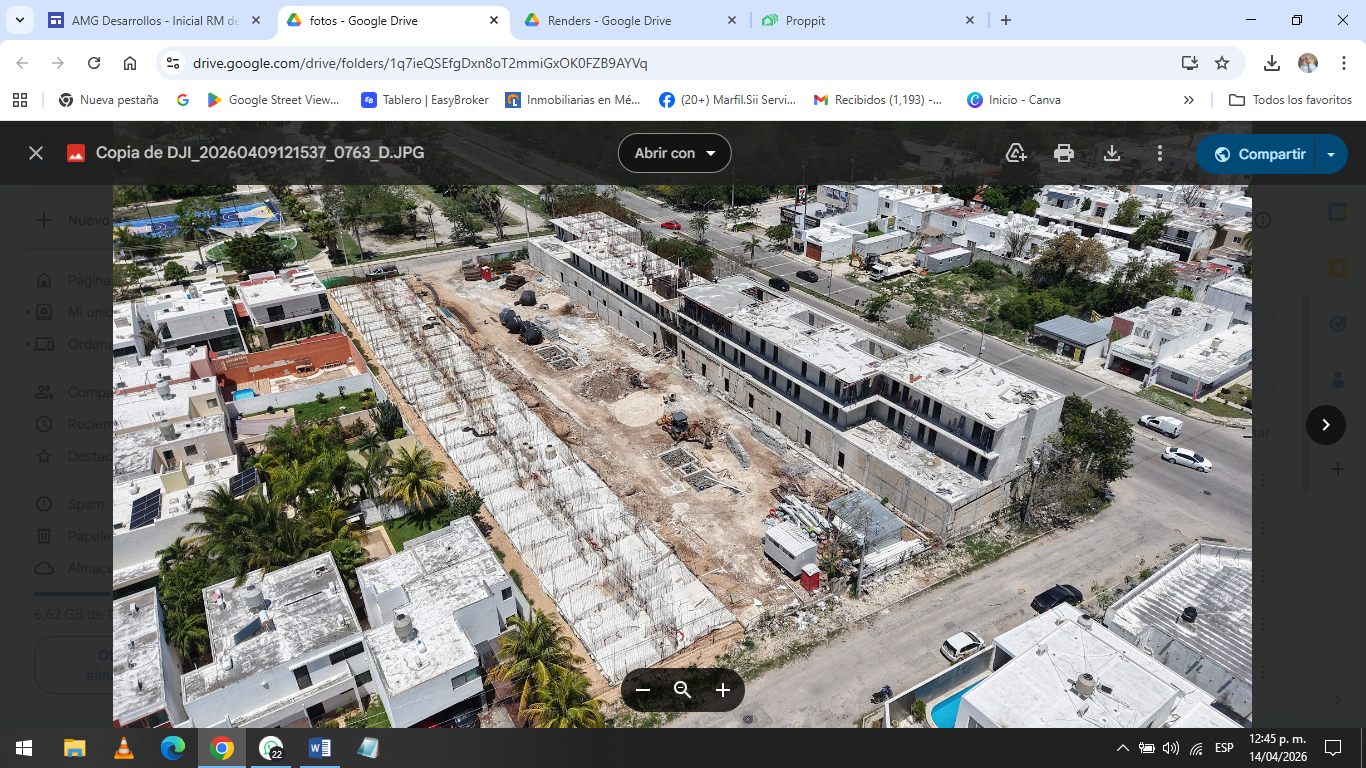The width and height of the screenshot is (1366, 768).
Task: Navigate back in Chrome
Action: pyautogui.click(x=22, y=63)
